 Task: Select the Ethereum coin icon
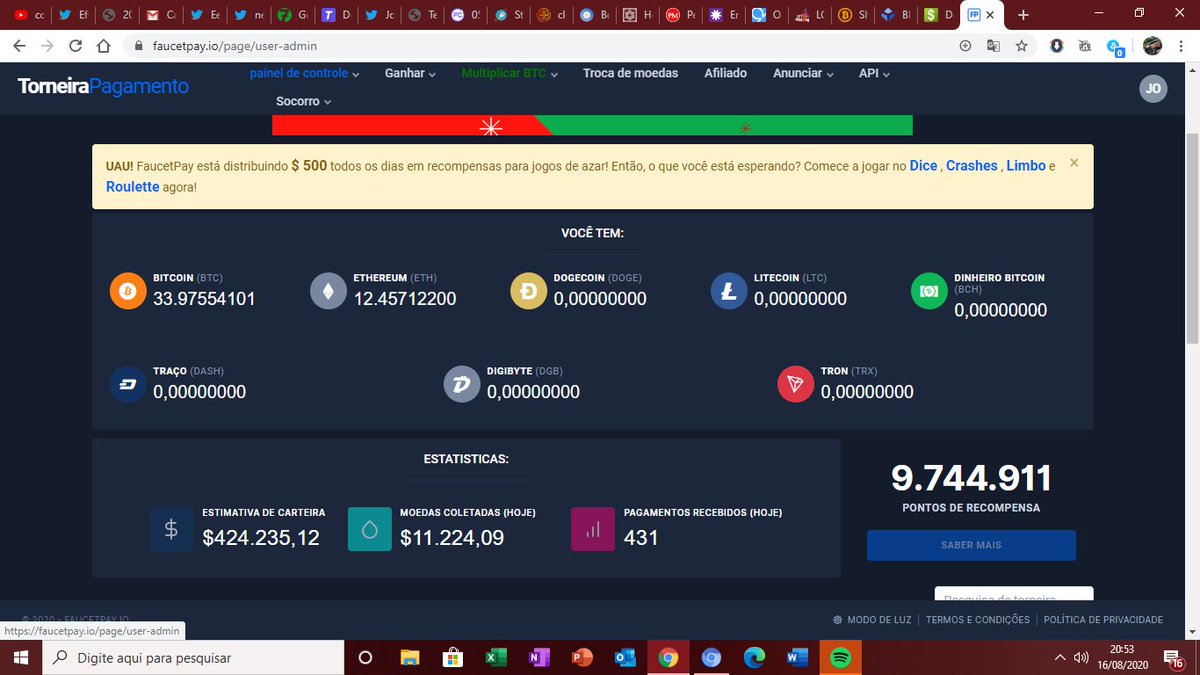point(328,291)
